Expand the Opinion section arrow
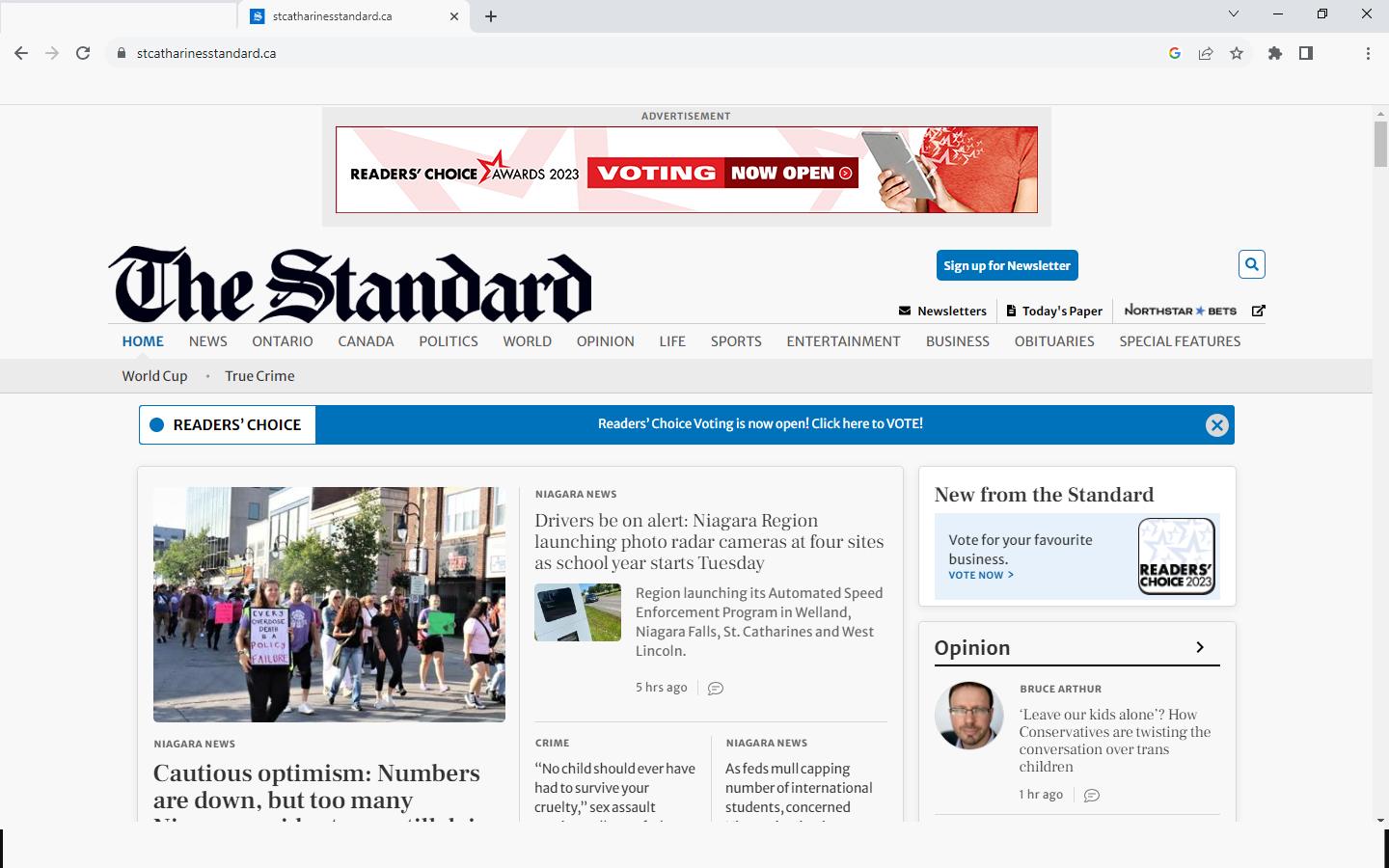This screenshot has width=1389, height=868. pos(1199,647)
